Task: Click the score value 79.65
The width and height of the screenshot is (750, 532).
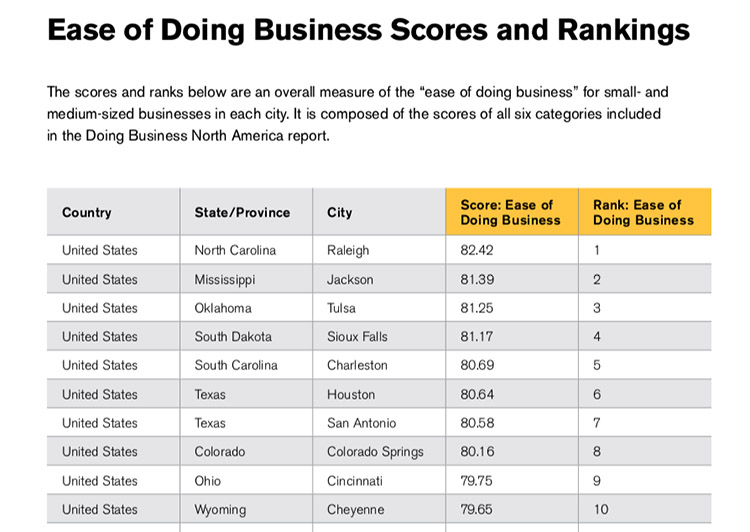Action: [x=477, y=510]
